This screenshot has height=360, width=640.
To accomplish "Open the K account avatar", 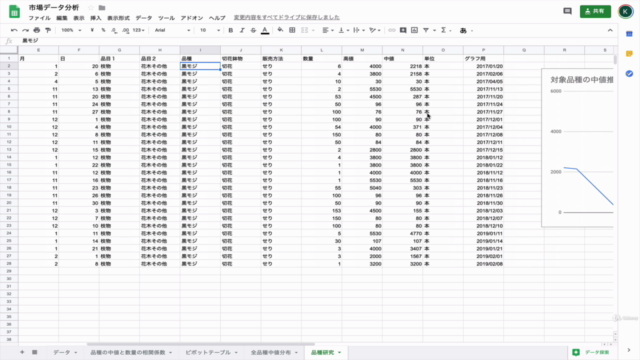I will (x=626, y=11).
